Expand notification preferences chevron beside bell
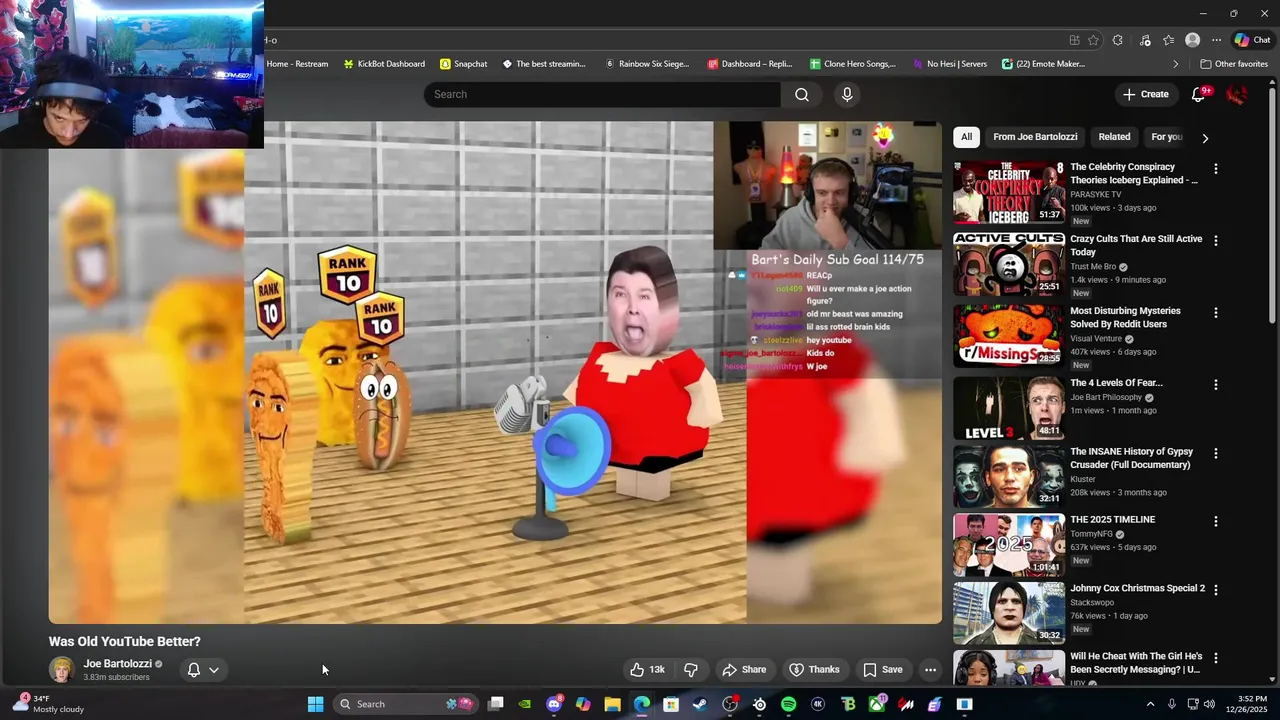The image size is (1280, 720). (214, 670)
